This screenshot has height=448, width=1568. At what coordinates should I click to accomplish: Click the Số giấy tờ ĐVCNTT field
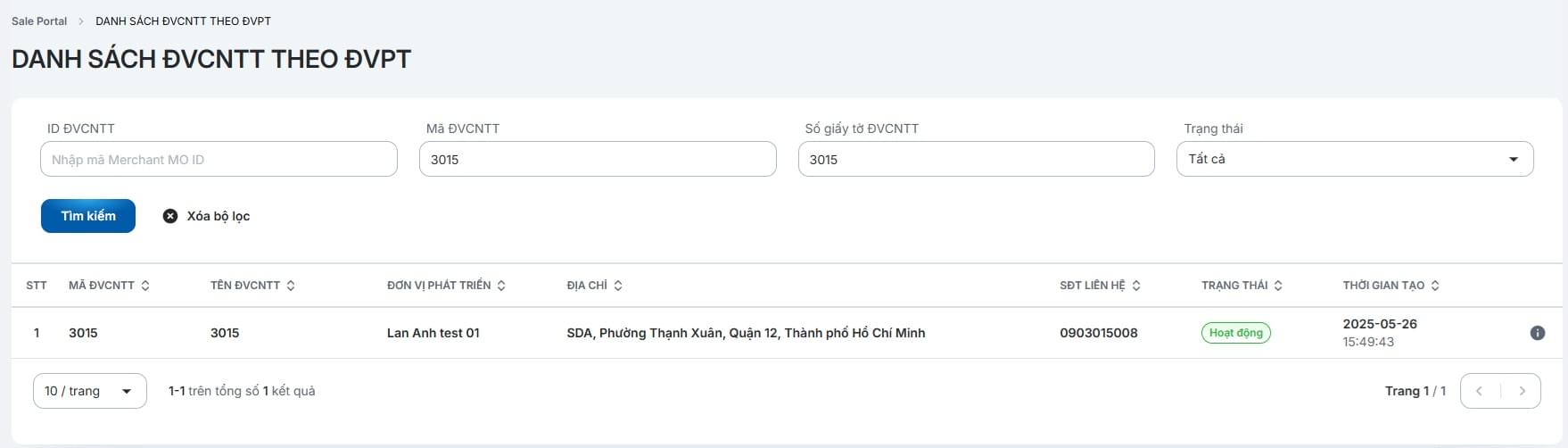point(976,160)
